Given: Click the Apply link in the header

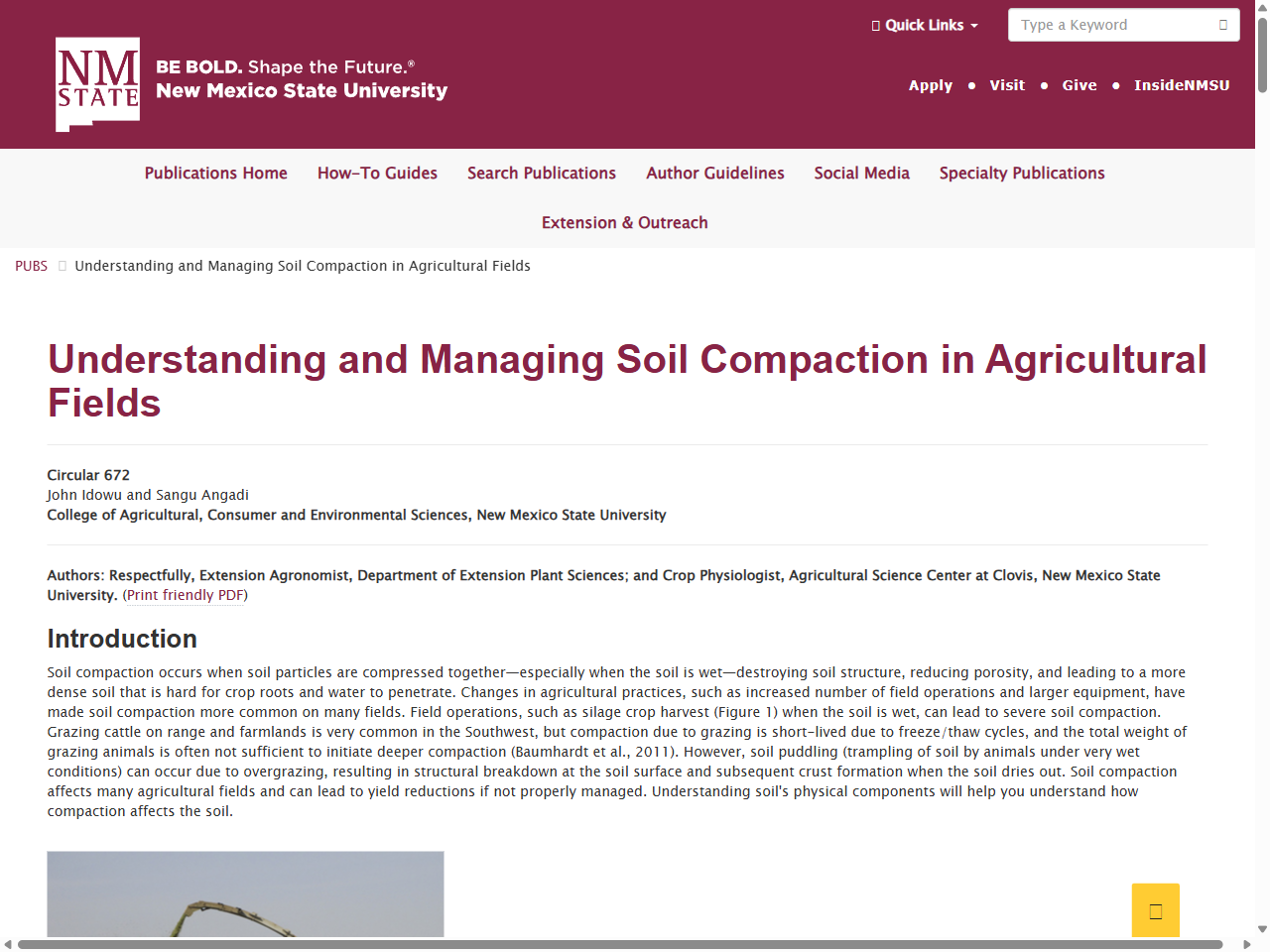Looking at the screenshot, I should coord(930,85).
